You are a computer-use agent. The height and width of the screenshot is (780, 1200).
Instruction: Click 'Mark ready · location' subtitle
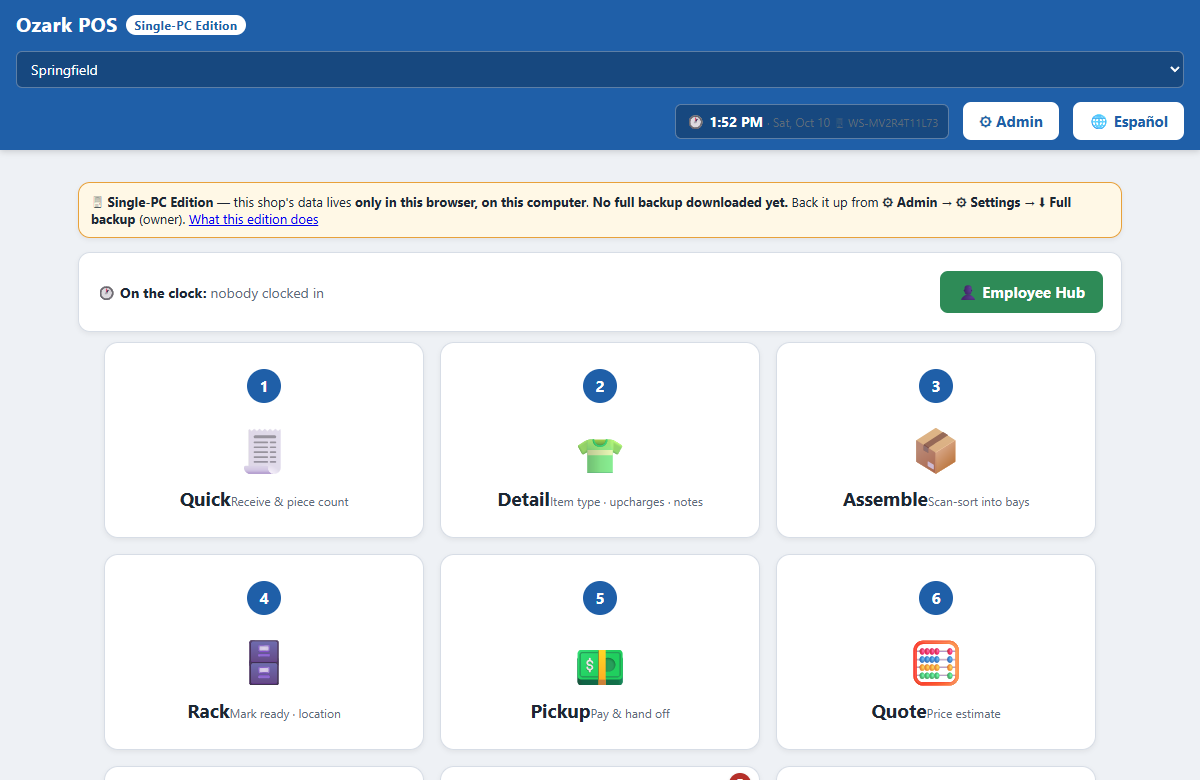click(286, 714)
